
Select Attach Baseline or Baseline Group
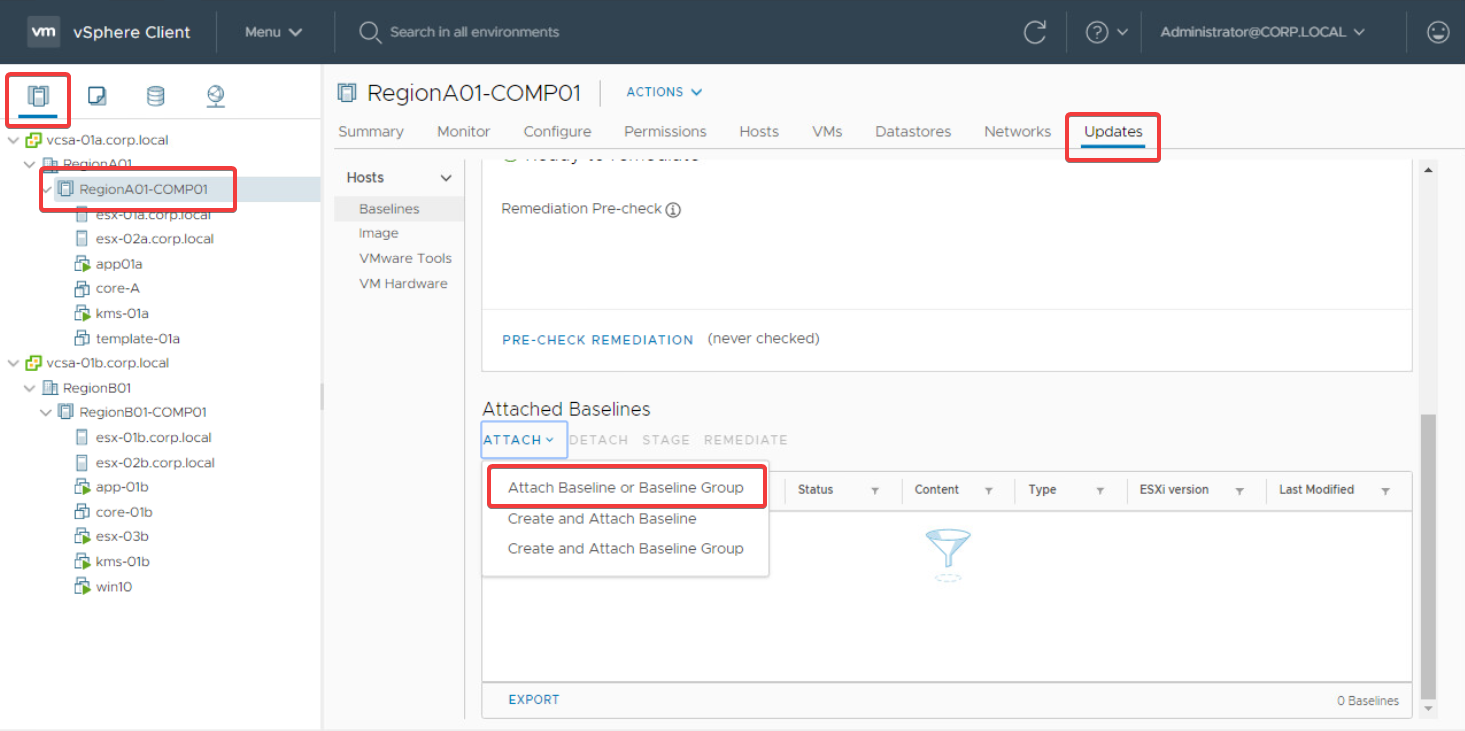[626, 488]
